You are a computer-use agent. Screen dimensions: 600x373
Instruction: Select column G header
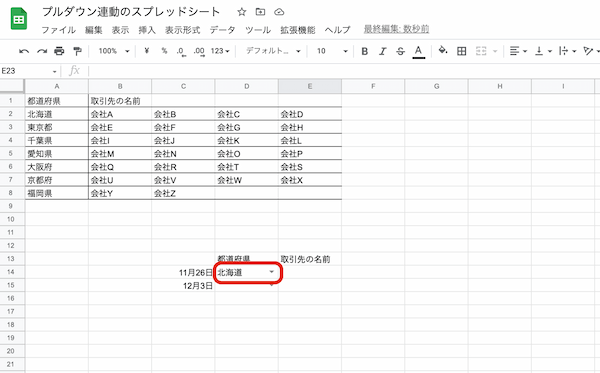[437, 86]
